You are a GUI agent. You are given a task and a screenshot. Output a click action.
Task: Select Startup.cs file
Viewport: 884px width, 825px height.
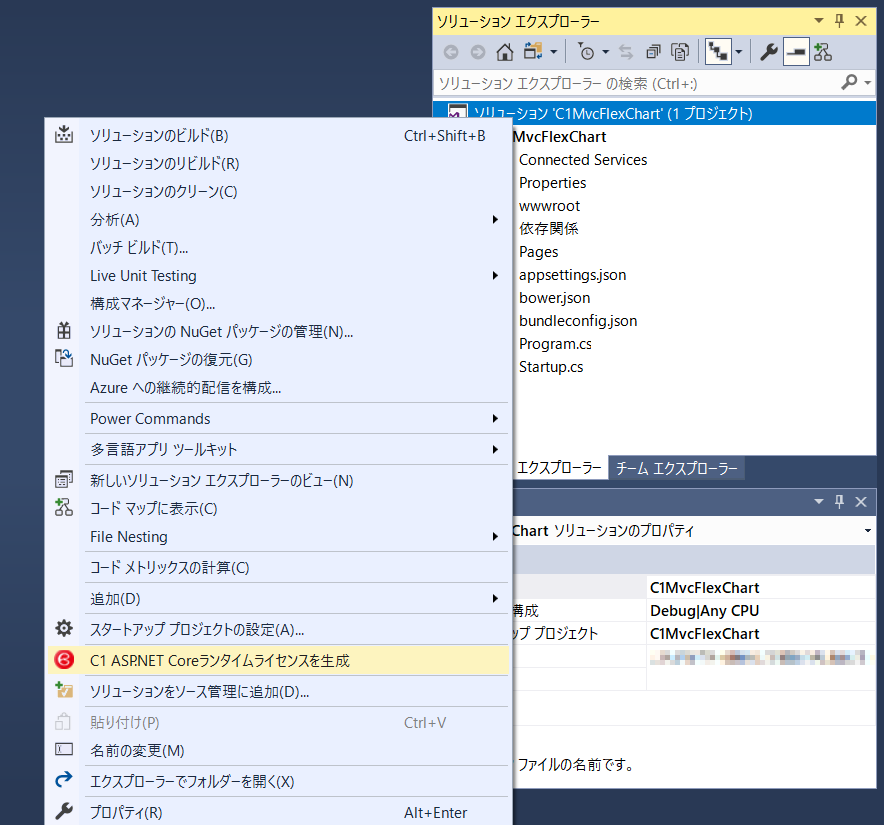coord(551,367)
